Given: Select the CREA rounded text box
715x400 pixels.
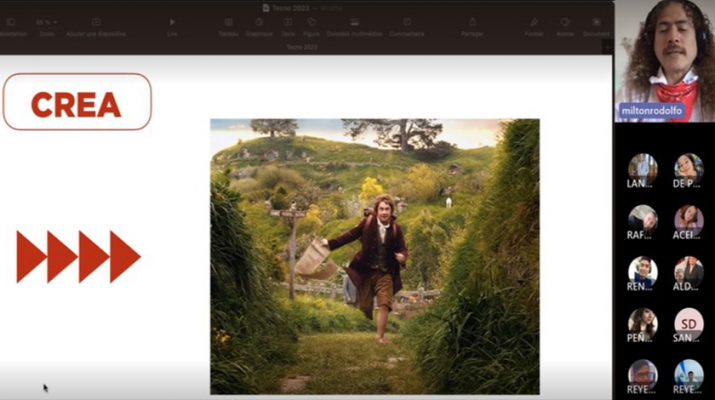Looking at the screenshot, I should (x=77, y=102).
